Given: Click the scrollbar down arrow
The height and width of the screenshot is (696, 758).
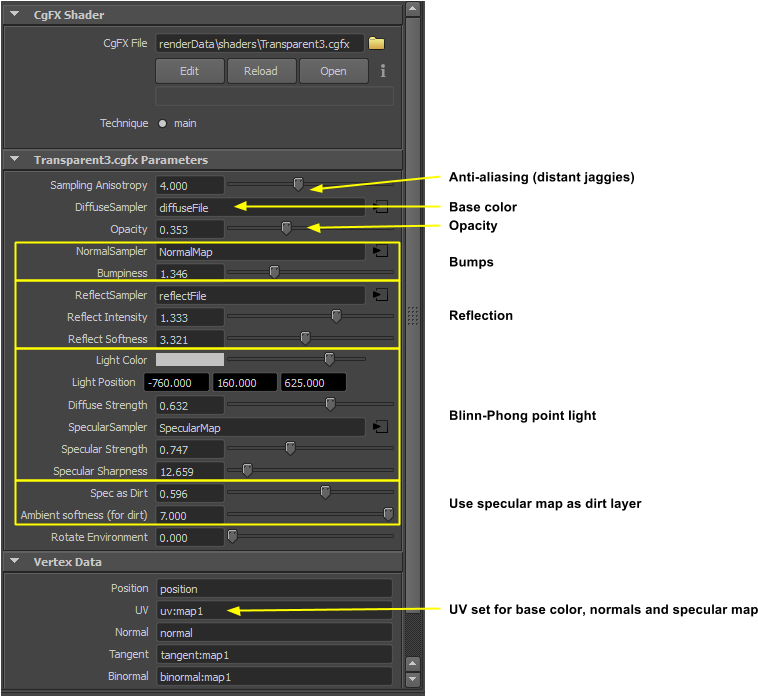Looking at the screenshot, I should [413, 678].
